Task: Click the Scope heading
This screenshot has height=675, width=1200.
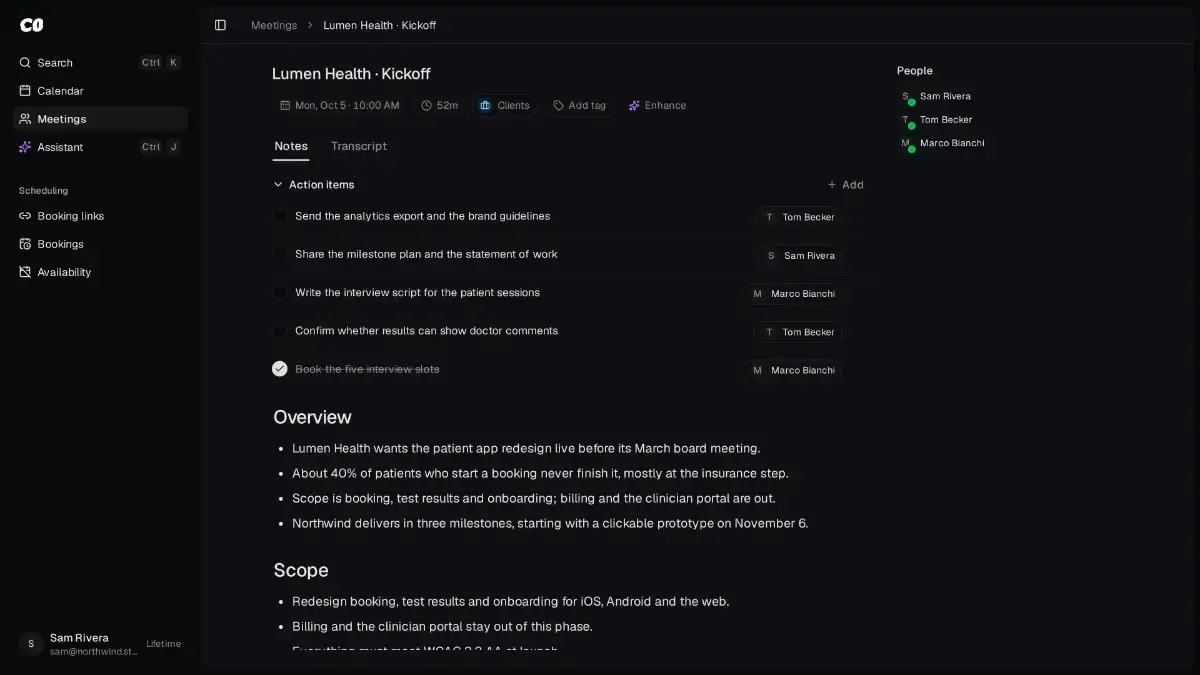Action: pos(301,570)
